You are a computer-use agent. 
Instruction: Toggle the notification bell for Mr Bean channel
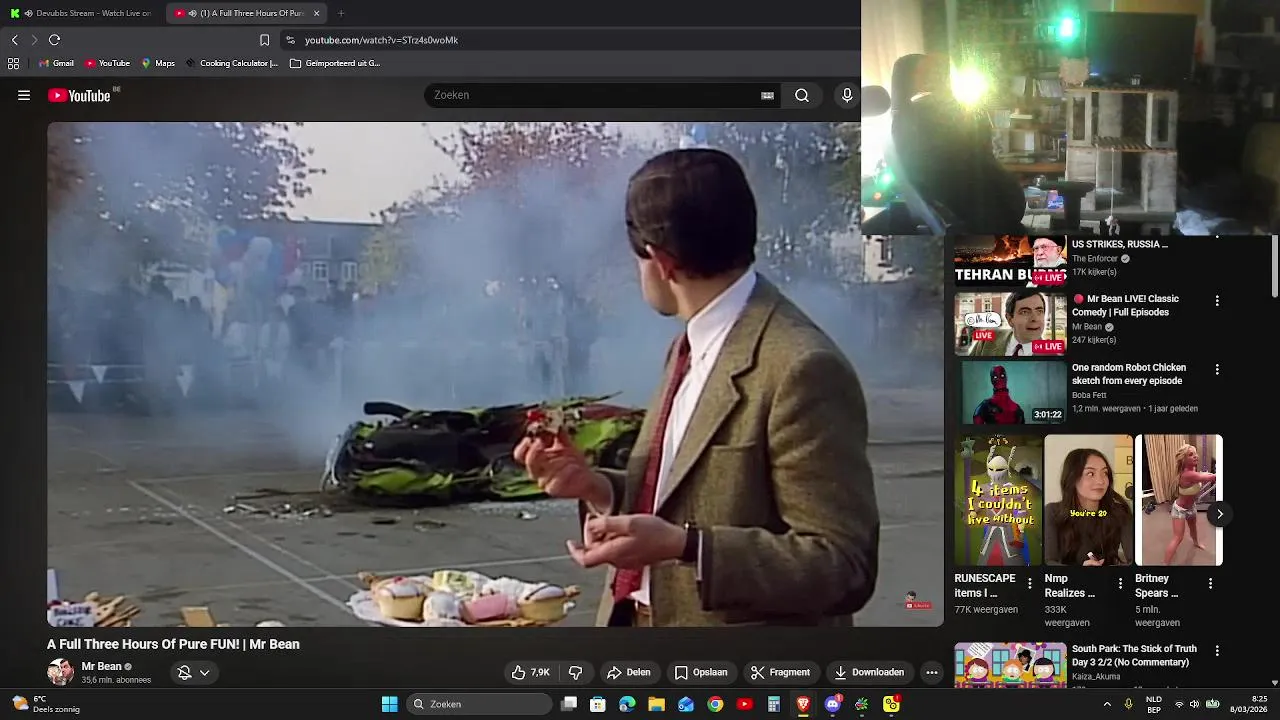pos(184,672)
